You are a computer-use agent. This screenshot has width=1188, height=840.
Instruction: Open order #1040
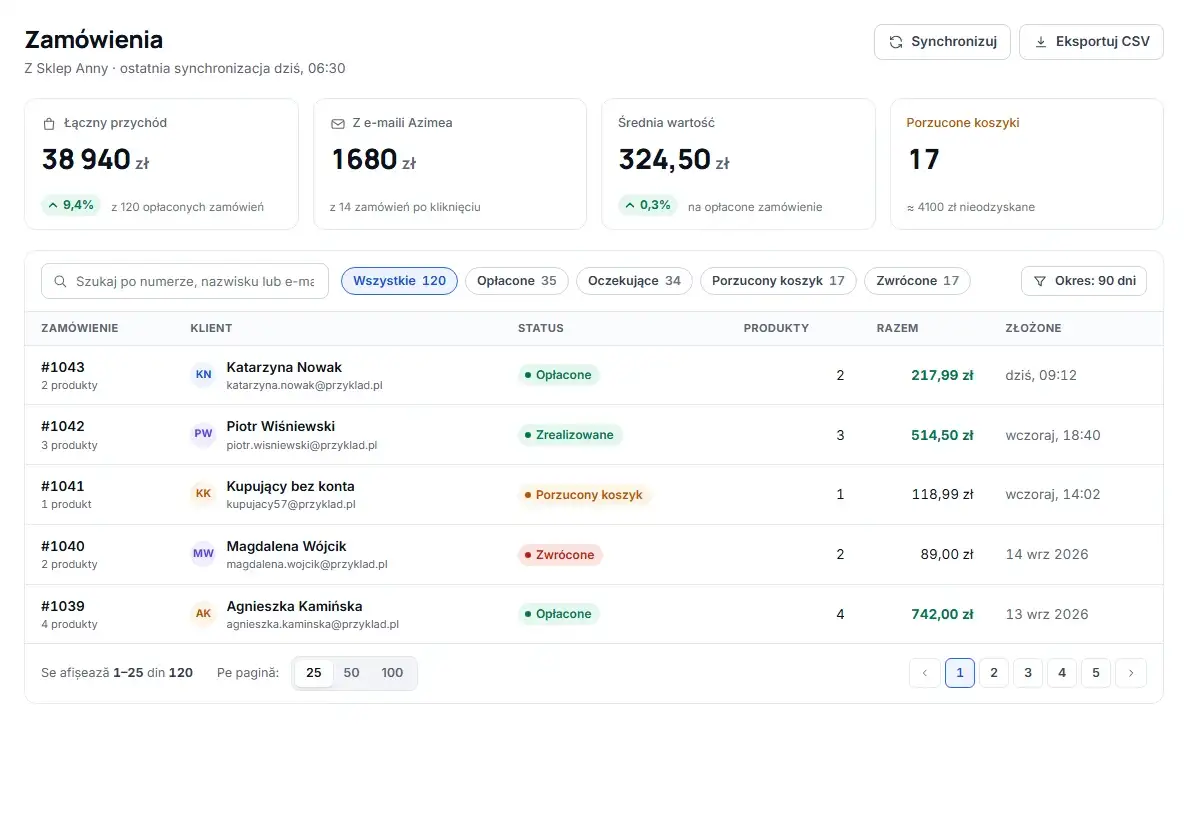tap(63, 546)
